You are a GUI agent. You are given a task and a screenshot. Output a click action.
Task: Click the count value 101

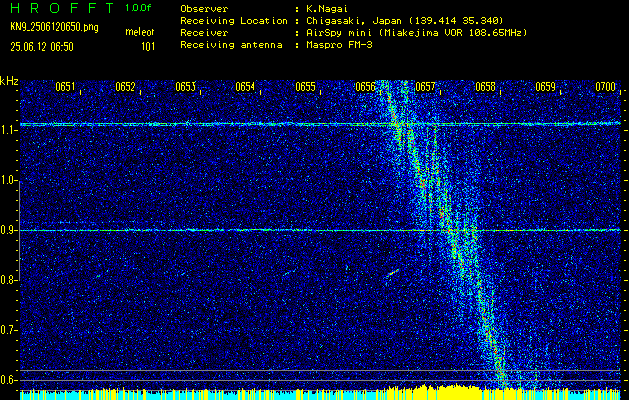coord(148,47)
